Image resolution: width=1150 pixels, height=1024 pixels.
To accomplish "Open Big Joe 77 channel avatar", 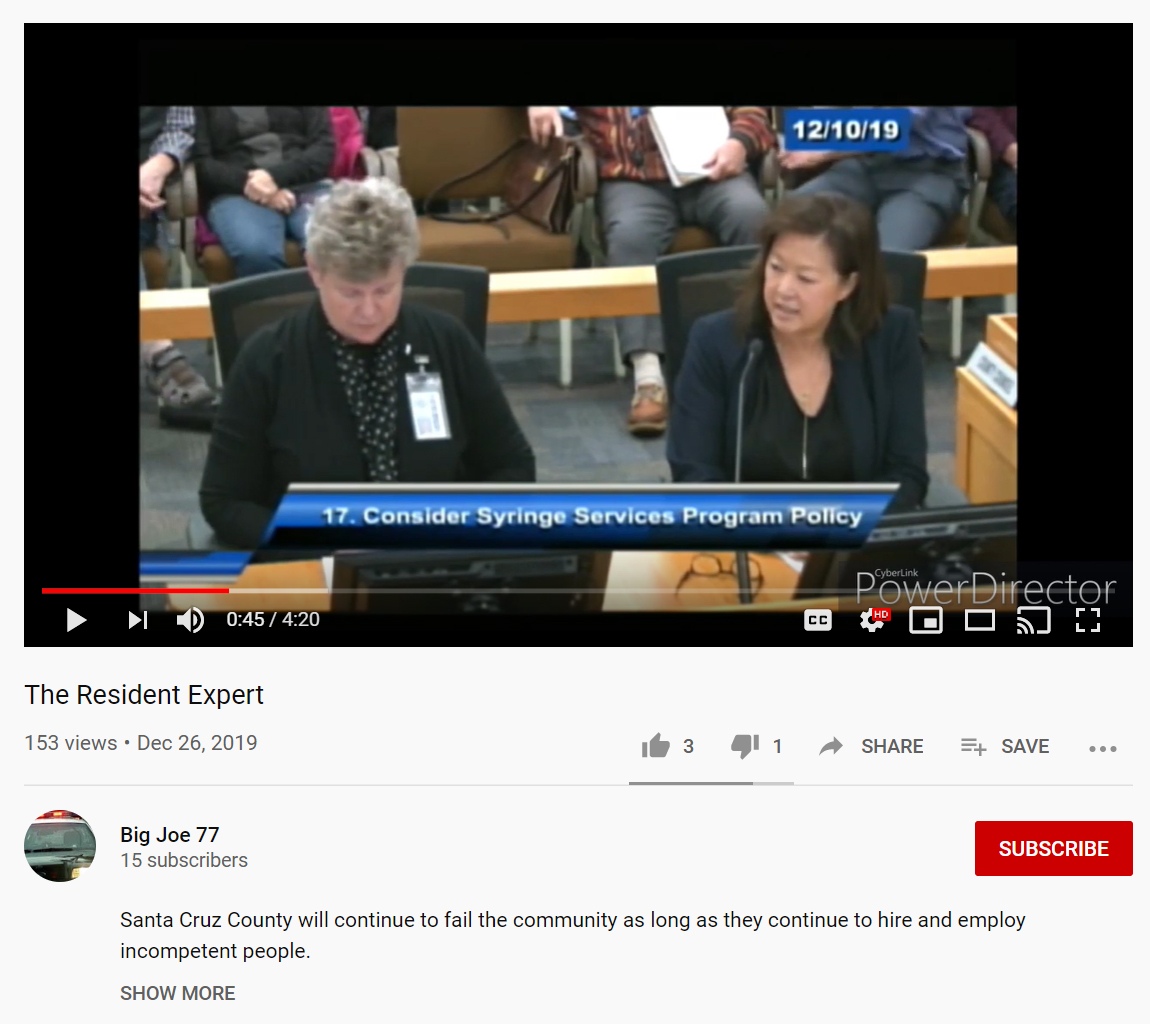I will point(60,846).
